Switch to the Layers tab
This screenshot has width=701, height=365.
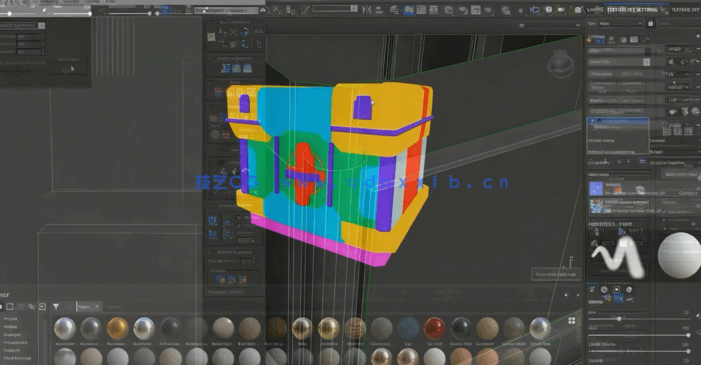click(595, 9)
